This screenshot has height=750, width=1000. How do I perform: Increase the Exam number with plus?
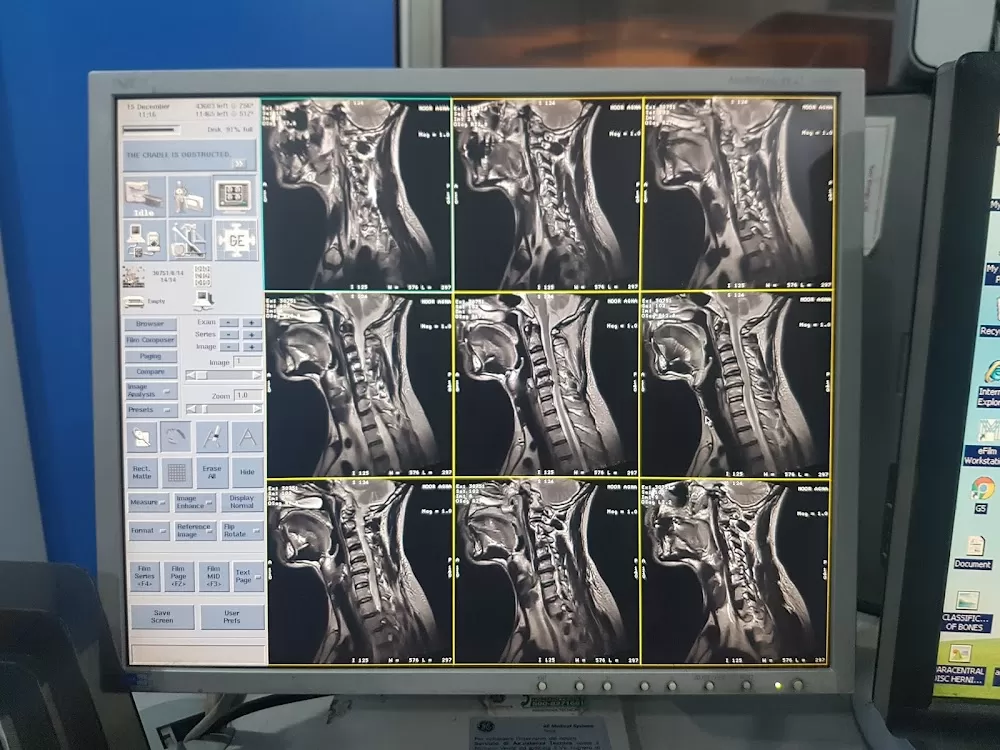pyautogui.click(x=251, y=323)
